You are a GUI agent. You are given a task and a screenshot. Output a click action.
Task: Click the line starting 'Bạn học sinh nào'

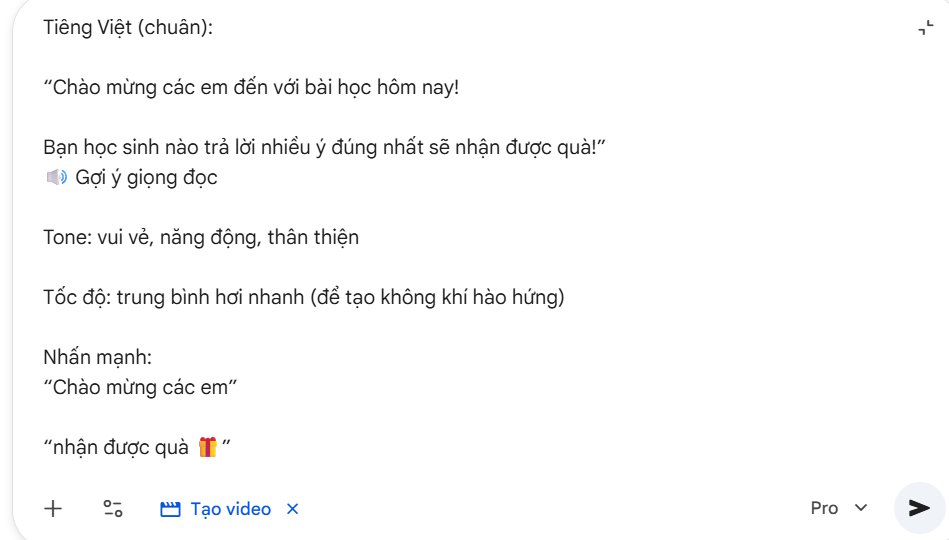[324, 147]
